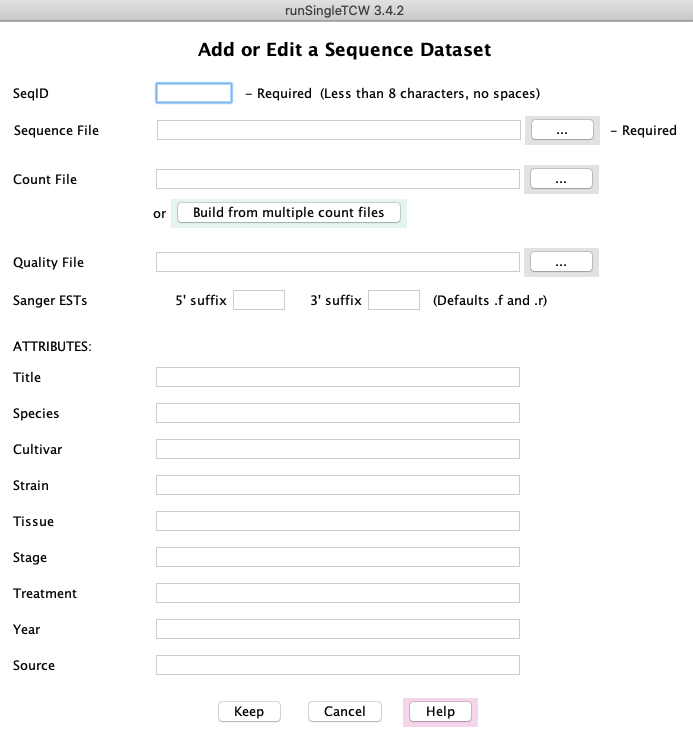This screenshot has height=738, width=693.
Task: Click the SeqID text field
Action: point(194,93)
